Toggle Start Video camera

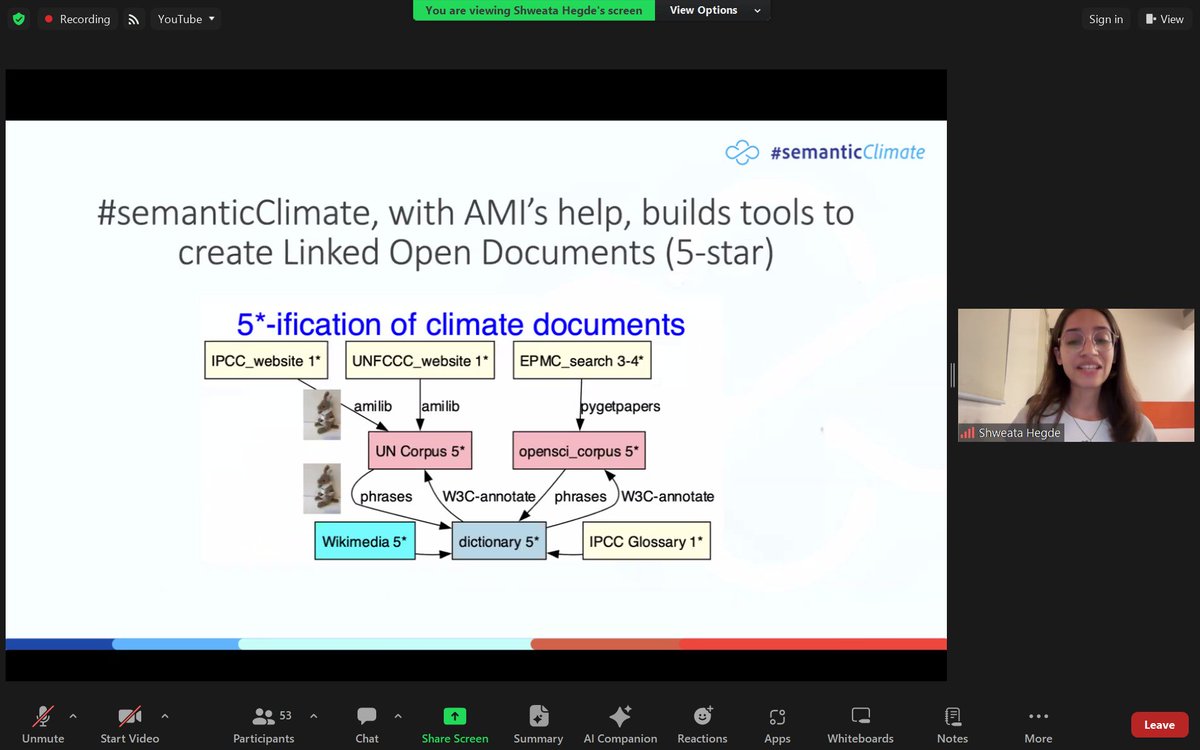(130, 725)
